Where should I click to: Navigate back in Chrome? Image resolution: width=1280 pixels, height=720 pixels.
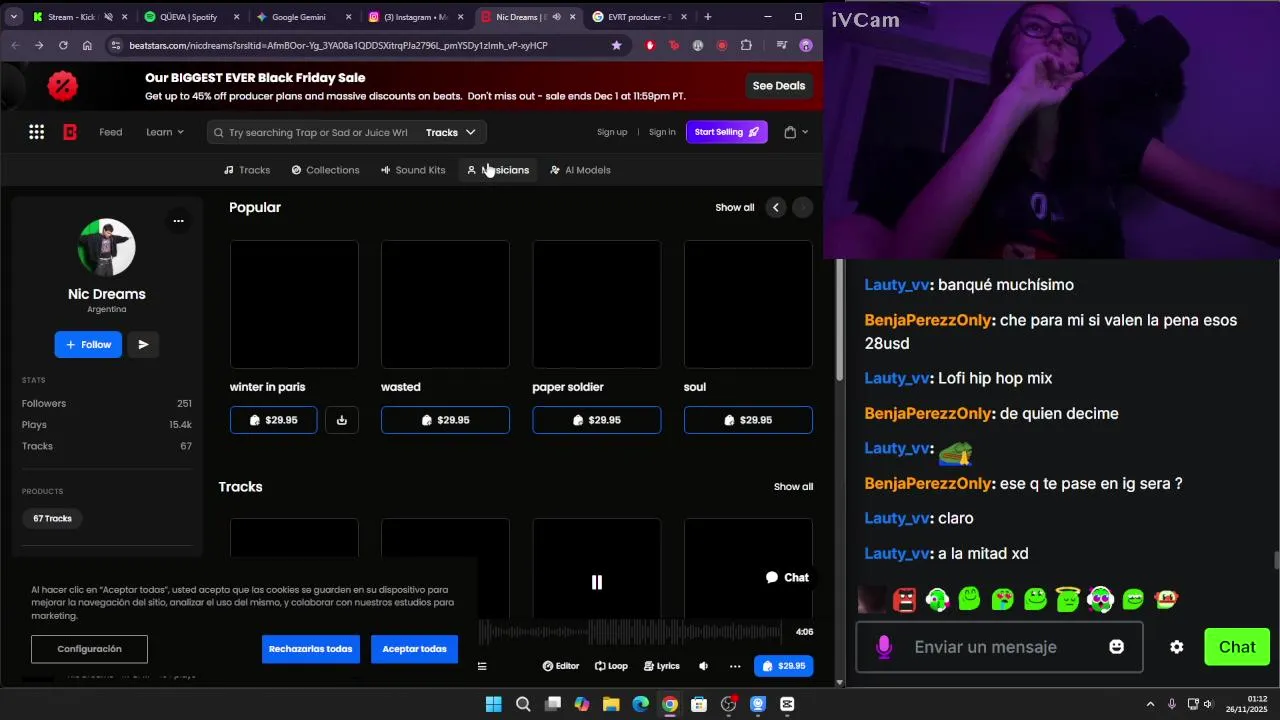(x=15, y=45)
